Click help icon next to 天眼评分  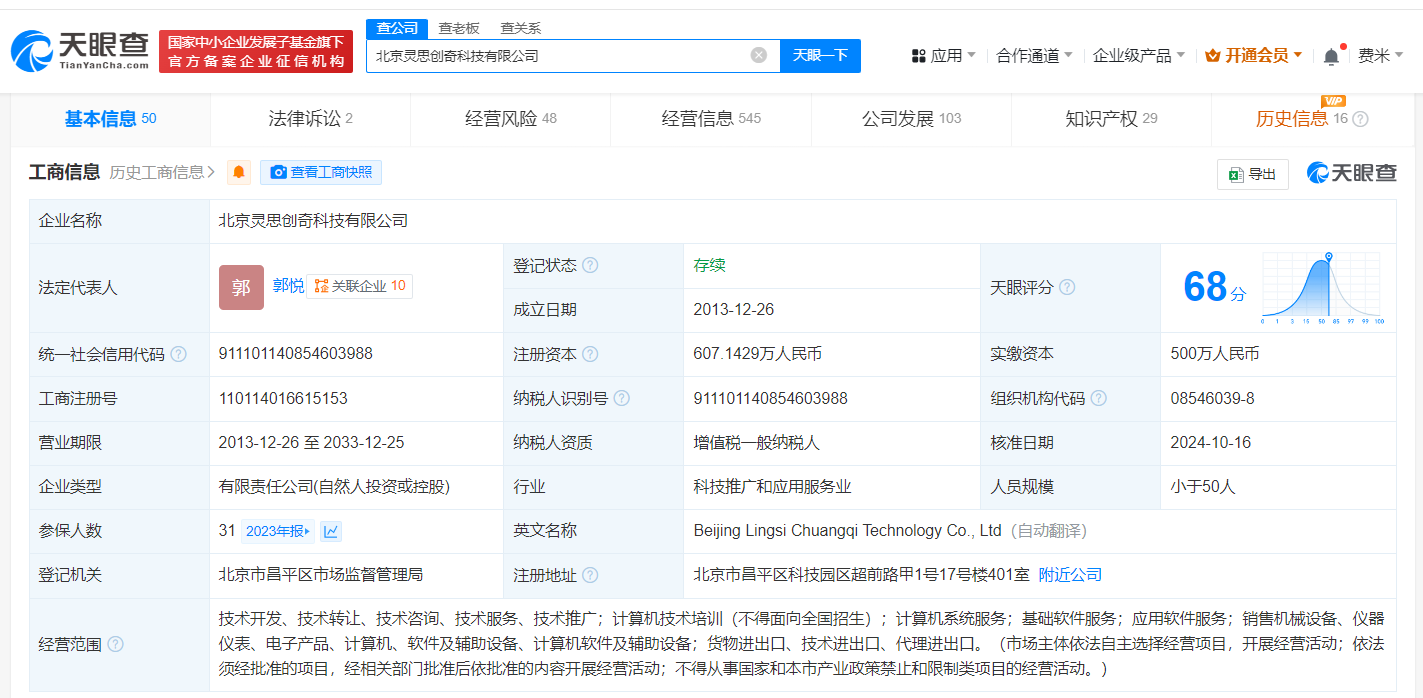coord(1067,288)
